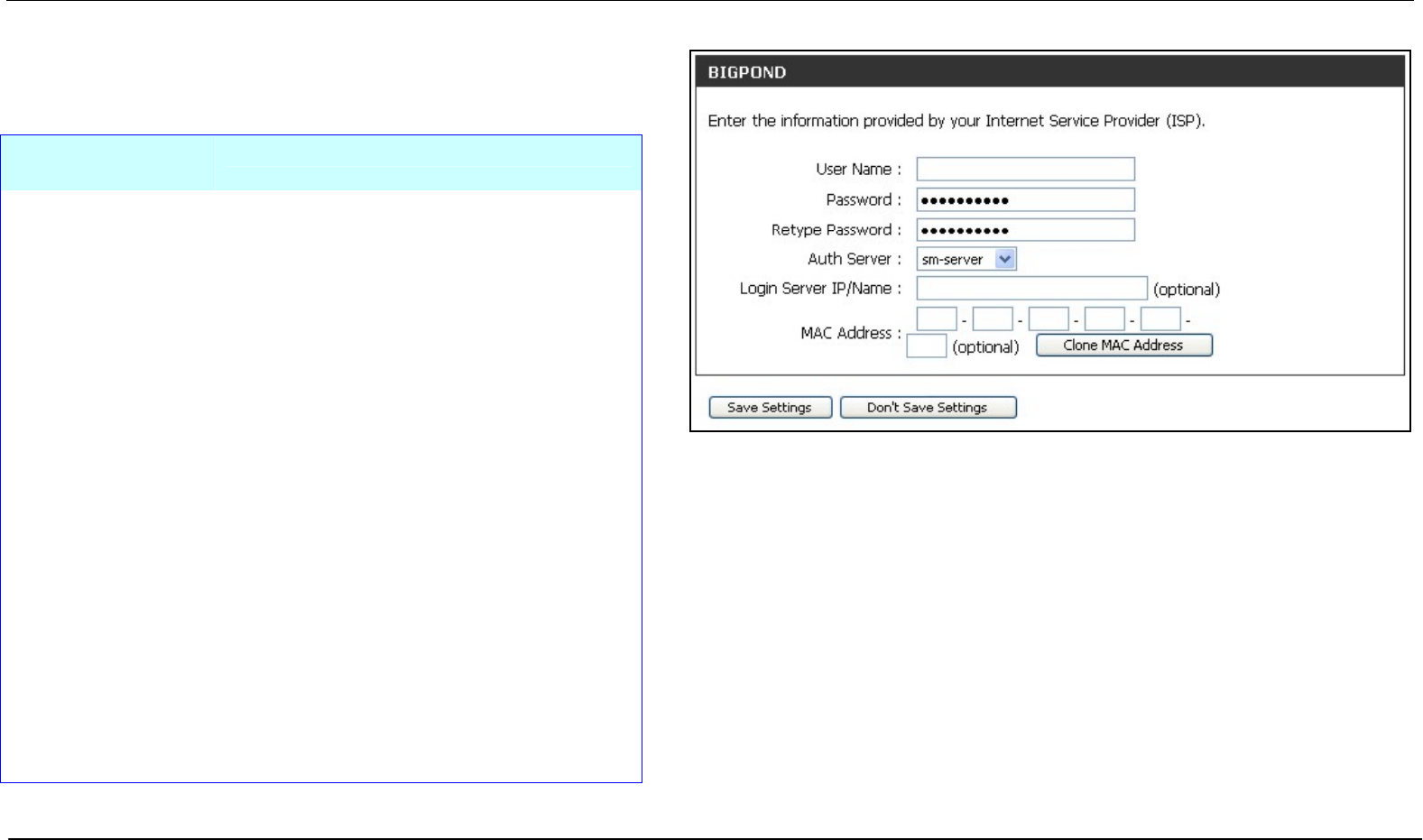Click the 'MAC Address :' label
This screenshot has height=840, width=1423.
[851, 333]
